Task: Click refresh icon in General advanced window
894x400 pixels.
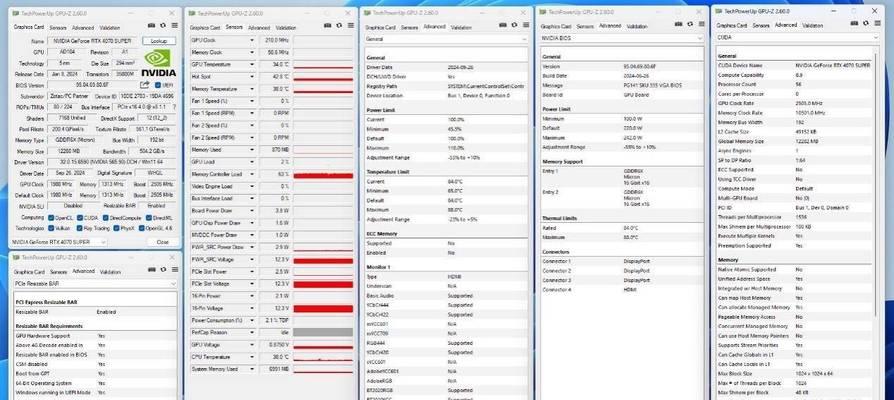Action: [x=515, y=26]
